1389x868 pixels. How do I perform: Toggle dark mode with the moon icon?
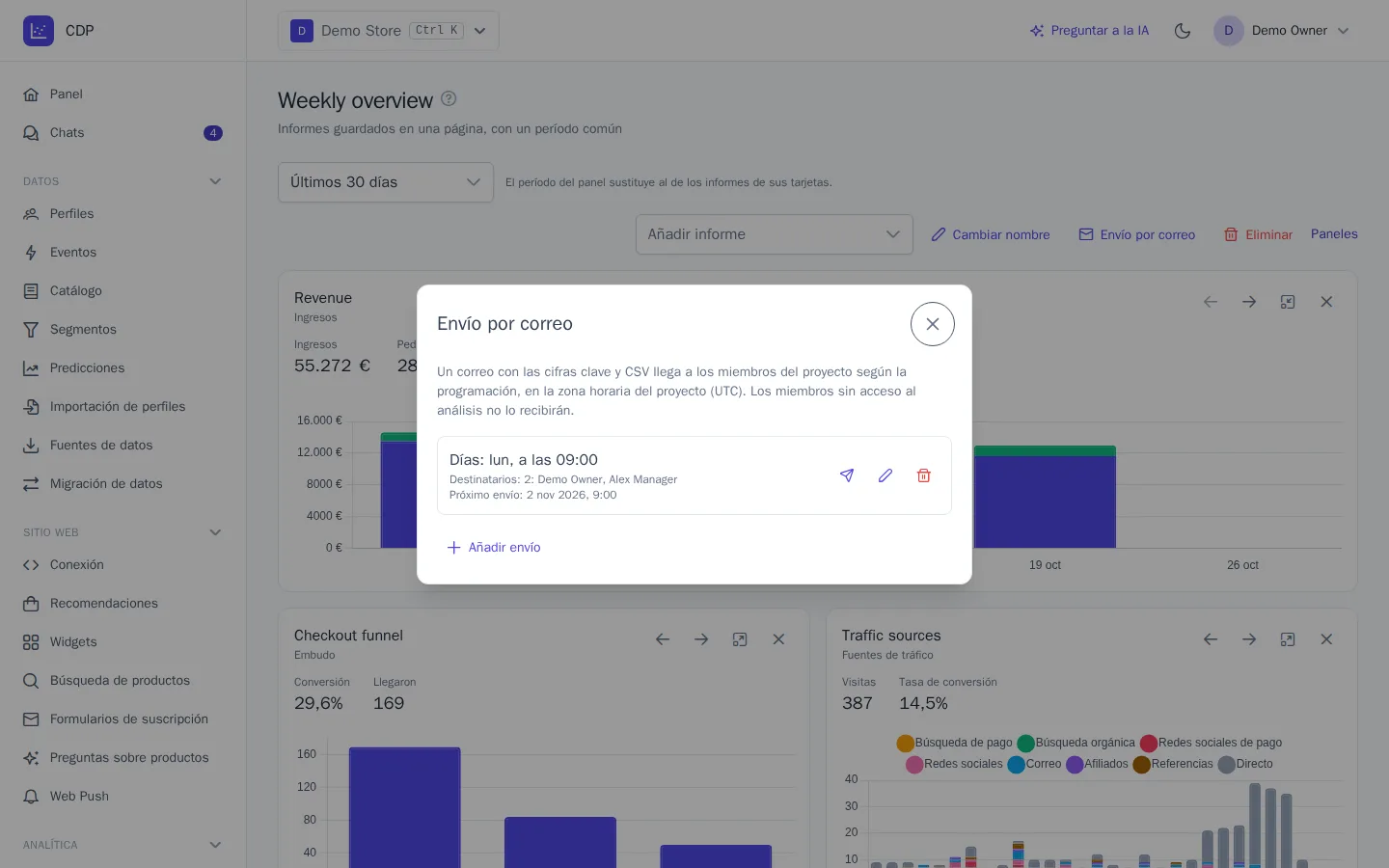pyautogui.click(x=1183, y=31)
